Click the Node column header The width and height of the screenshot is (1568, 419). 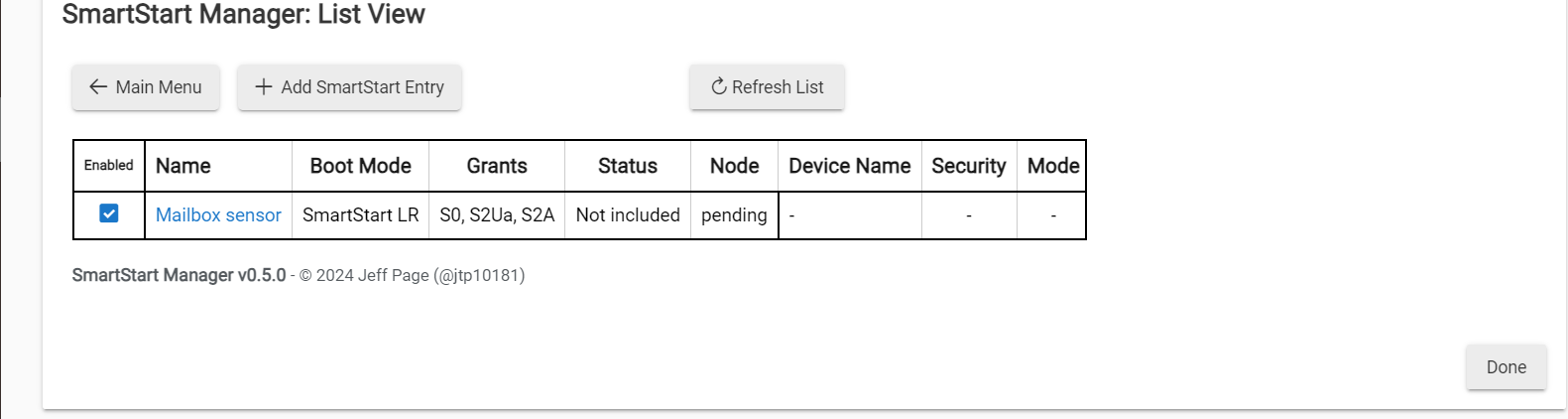coord(735,166)
